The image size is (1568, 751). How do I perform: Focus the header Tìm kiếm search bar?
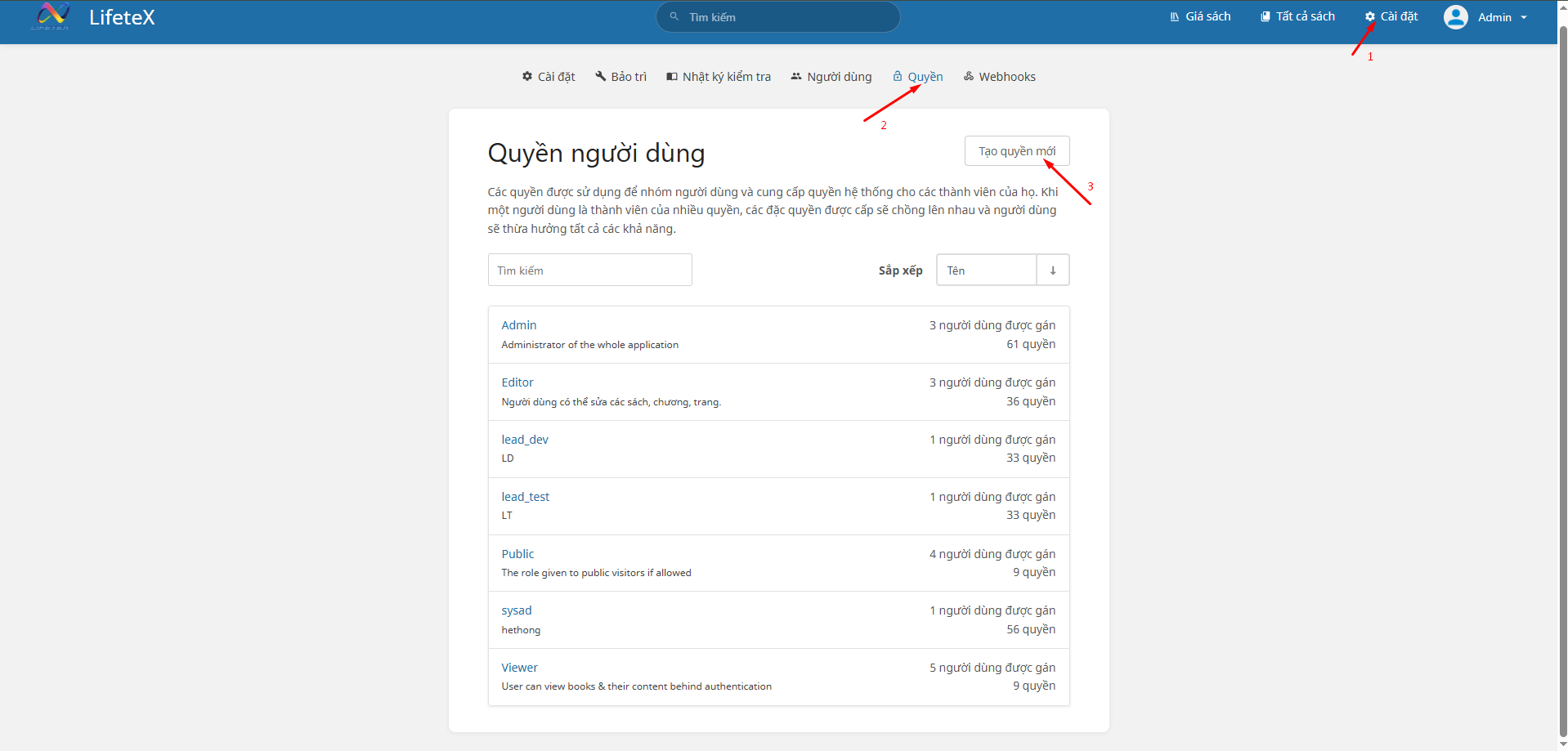click(x=777, y=17)
